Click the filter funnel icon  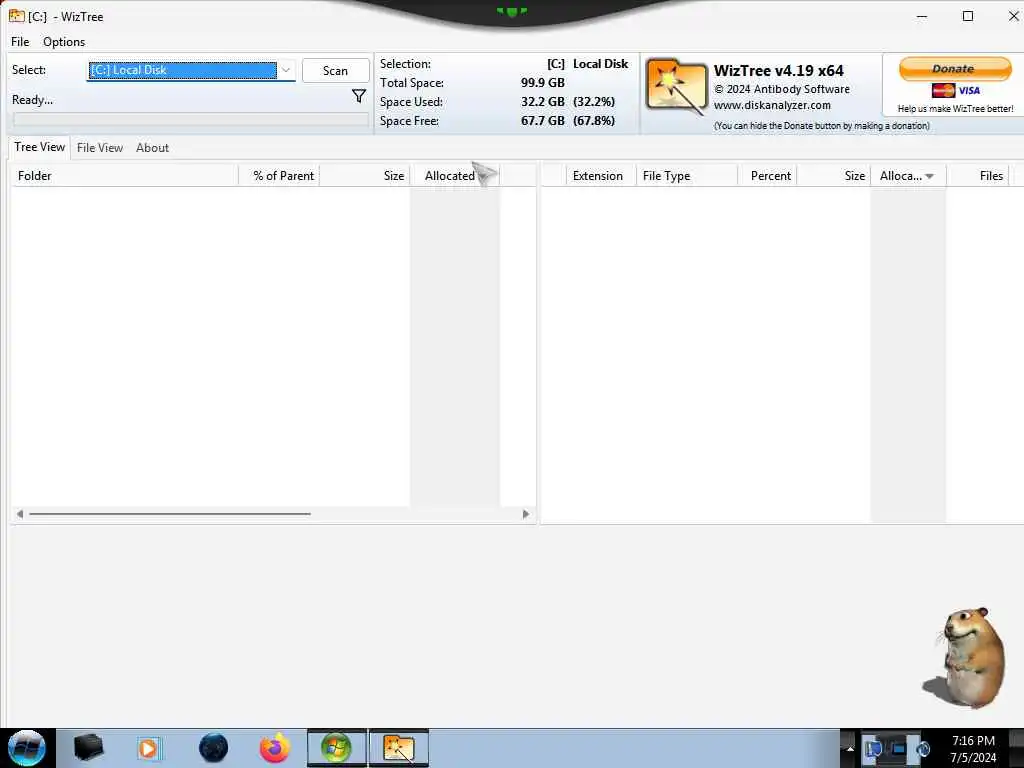pos(359,96)
